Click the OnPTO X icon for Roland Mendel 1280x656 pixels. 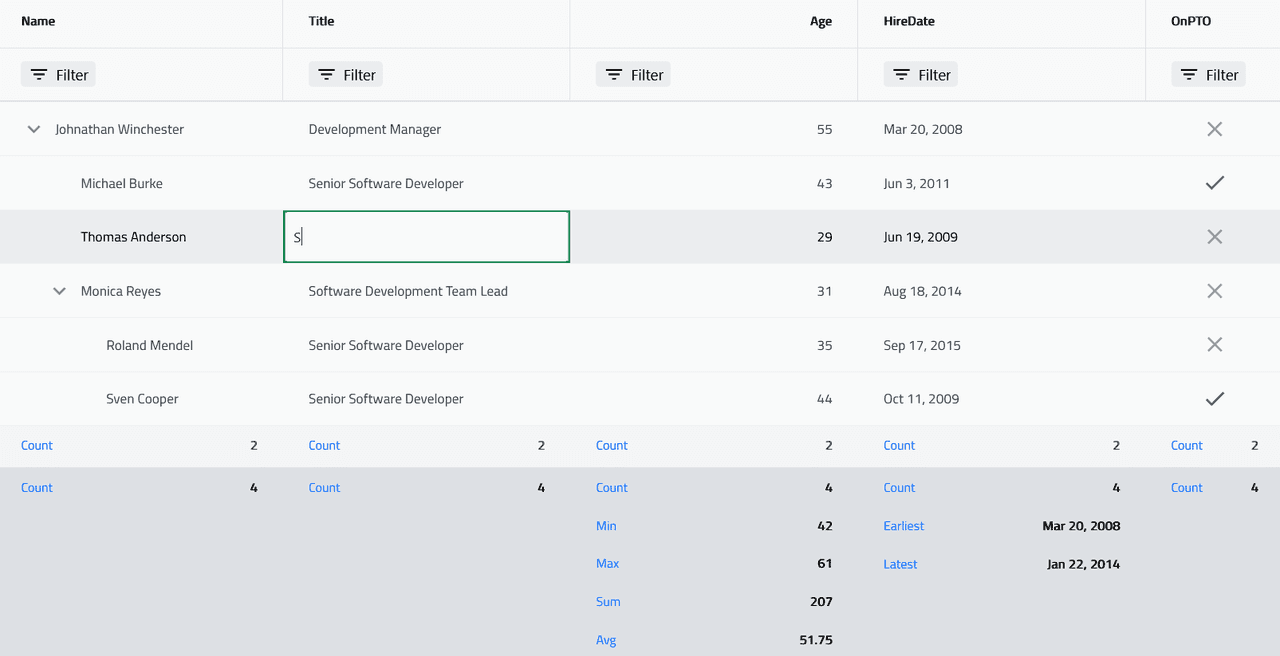coord(1215,345)
